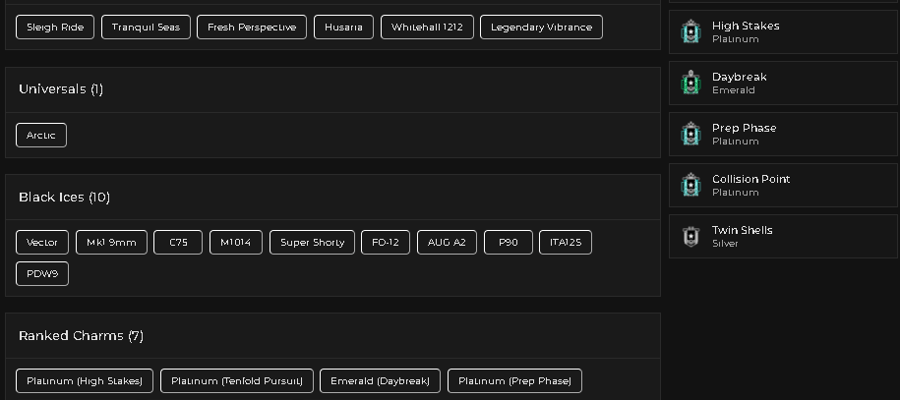Click the Twin Shells Silver rank icon

click(x=690, y=236)
